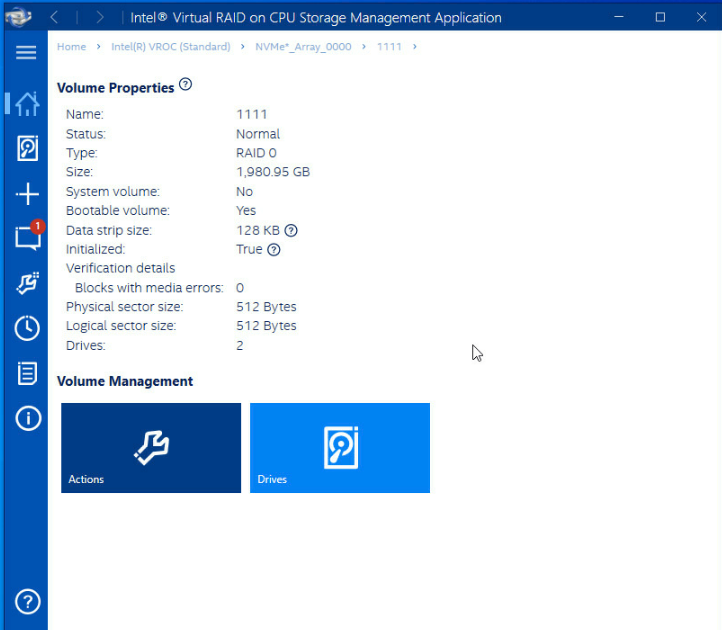
Task: Click the plus icon to create volume
Action: [27, 194]
